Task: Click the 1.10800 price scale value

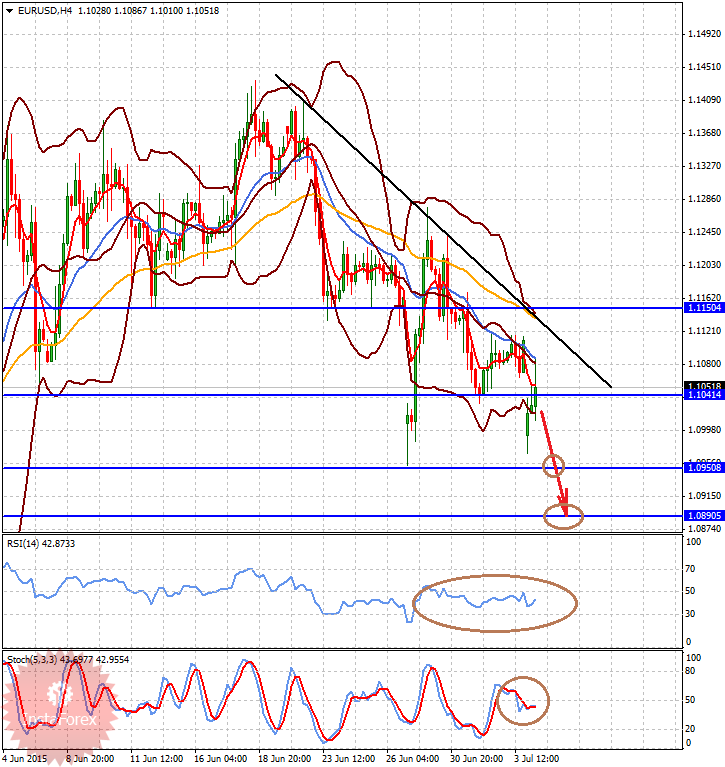Action: coord(704,364)
